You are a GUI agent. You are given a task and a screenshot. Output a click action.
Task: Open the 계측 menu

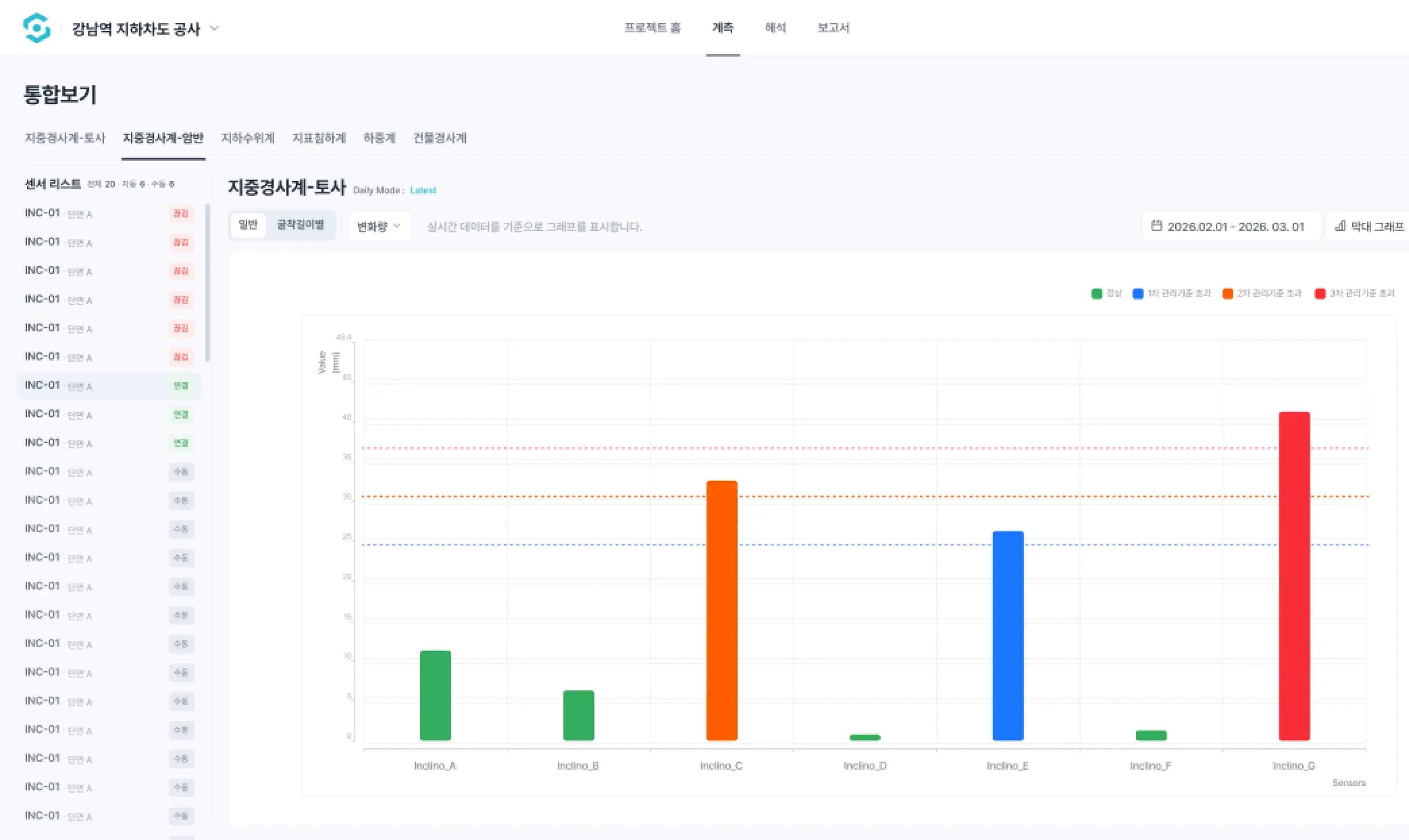pos(723,28)
